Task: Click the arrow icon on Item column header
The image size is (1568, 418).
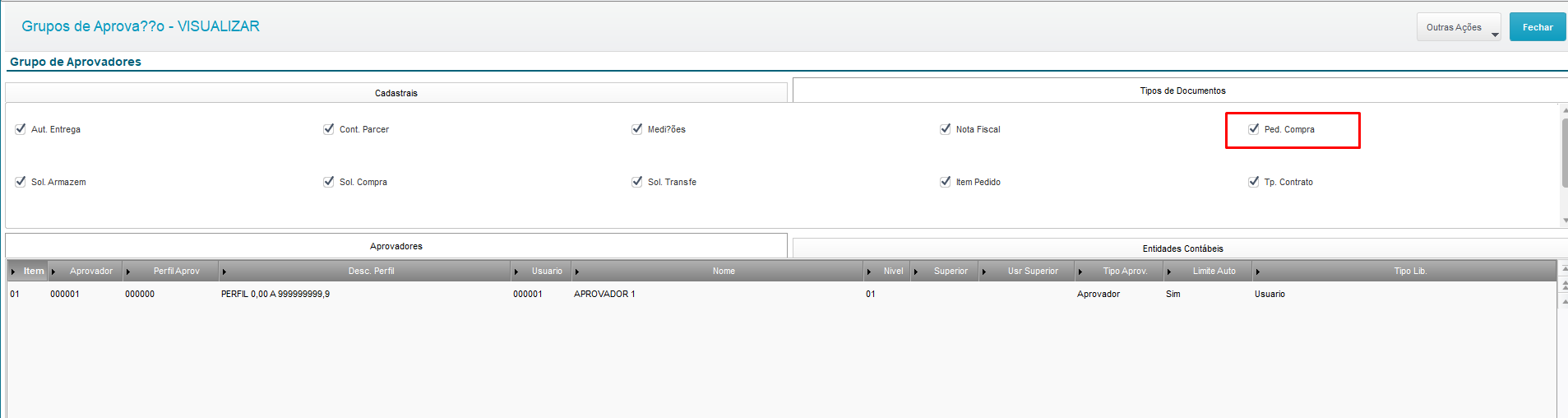Action: (x=13, y=272)
